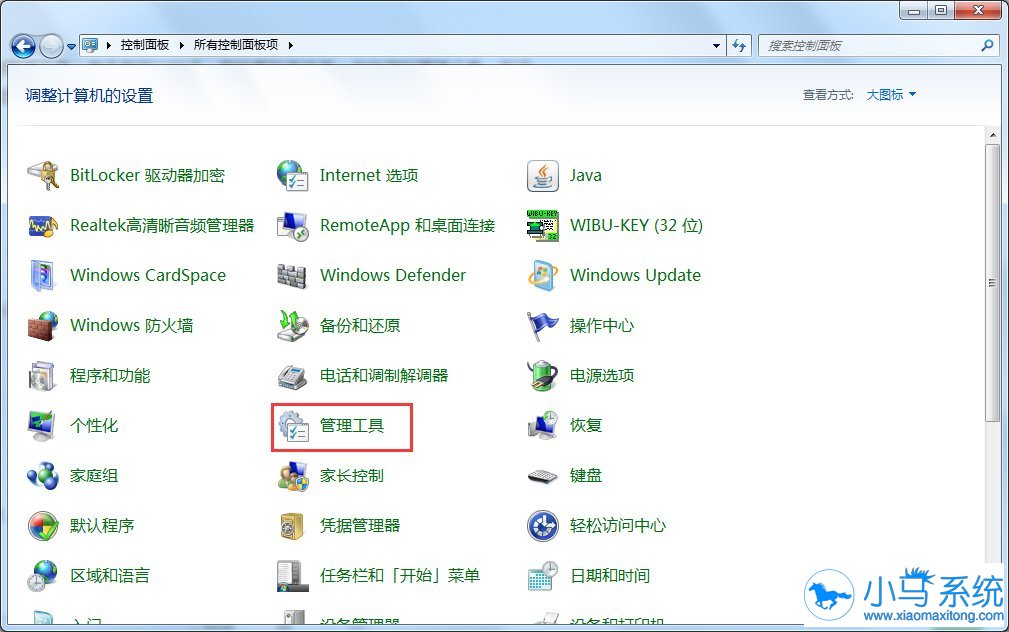Click the computer icon in address bar
This screenshot has height=632, width=1009.
click(x=90, y=45)
